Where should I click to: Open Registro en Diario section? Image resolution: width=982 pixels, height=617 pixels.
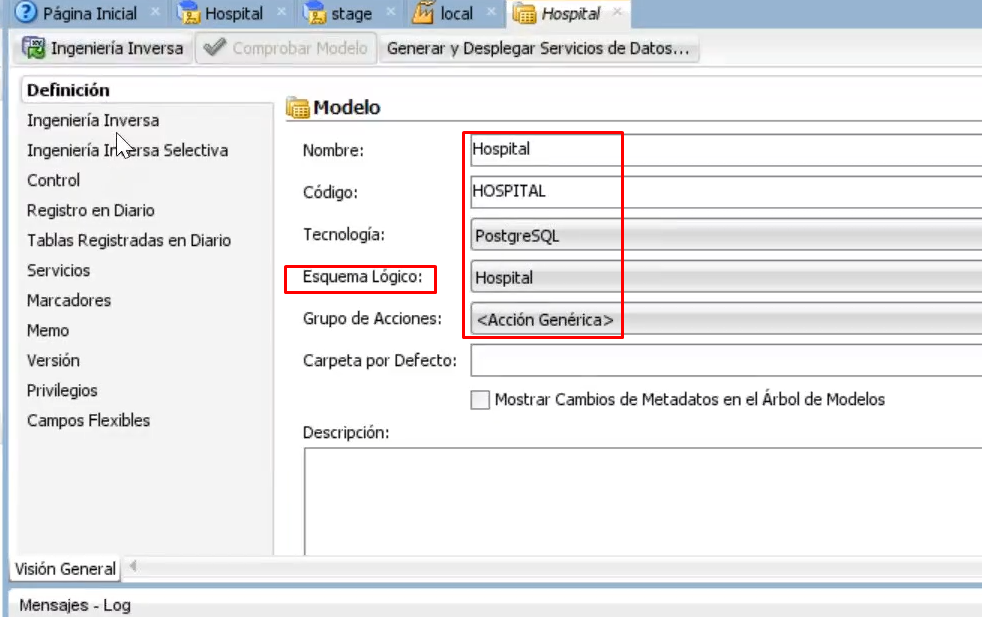(90, 210)
